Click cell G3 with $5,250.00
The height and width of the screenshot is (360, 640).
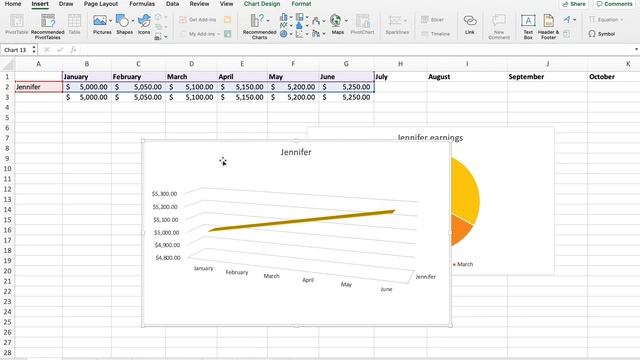tap(346, 97)
